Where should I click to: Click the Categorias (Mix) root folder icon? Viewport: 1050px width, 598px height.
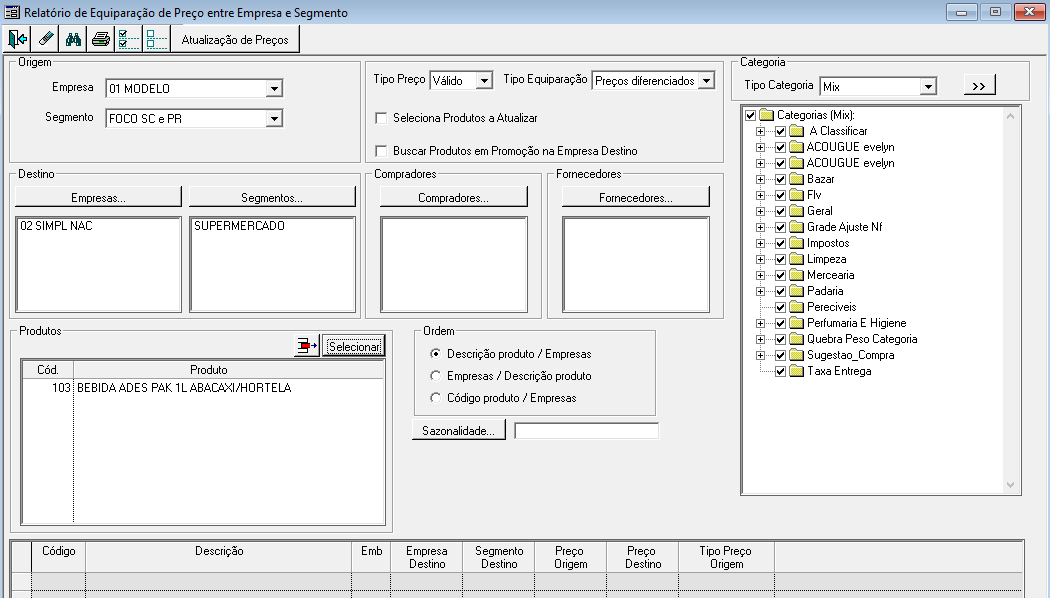(766, 115)
